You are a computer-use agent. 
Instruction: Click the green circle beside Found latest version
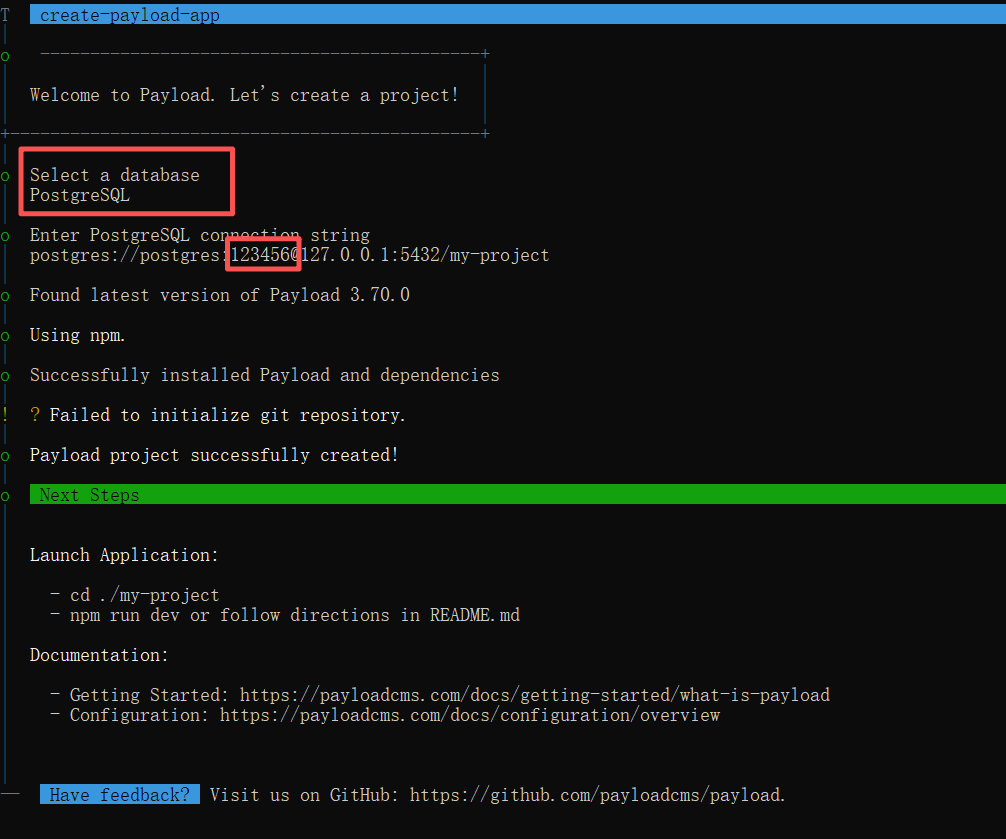coord(5,296)
